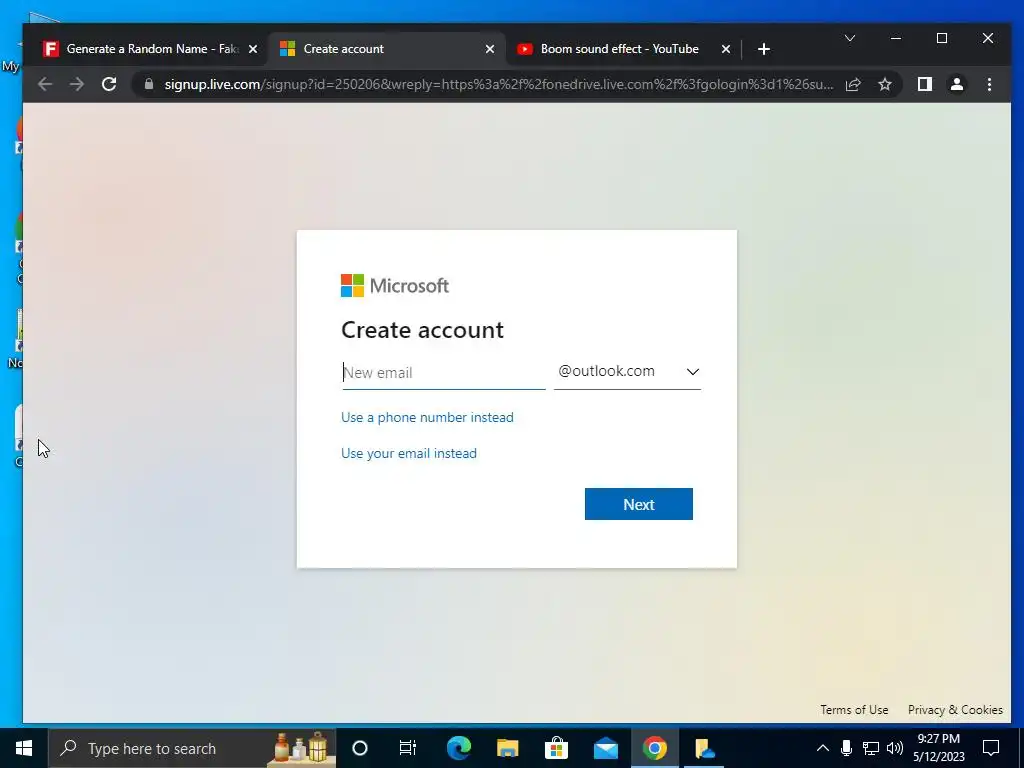Open the Windows Start menu
Image resolution: width=1024 pixels, height=768 pixels.
[x=24, y=748]
